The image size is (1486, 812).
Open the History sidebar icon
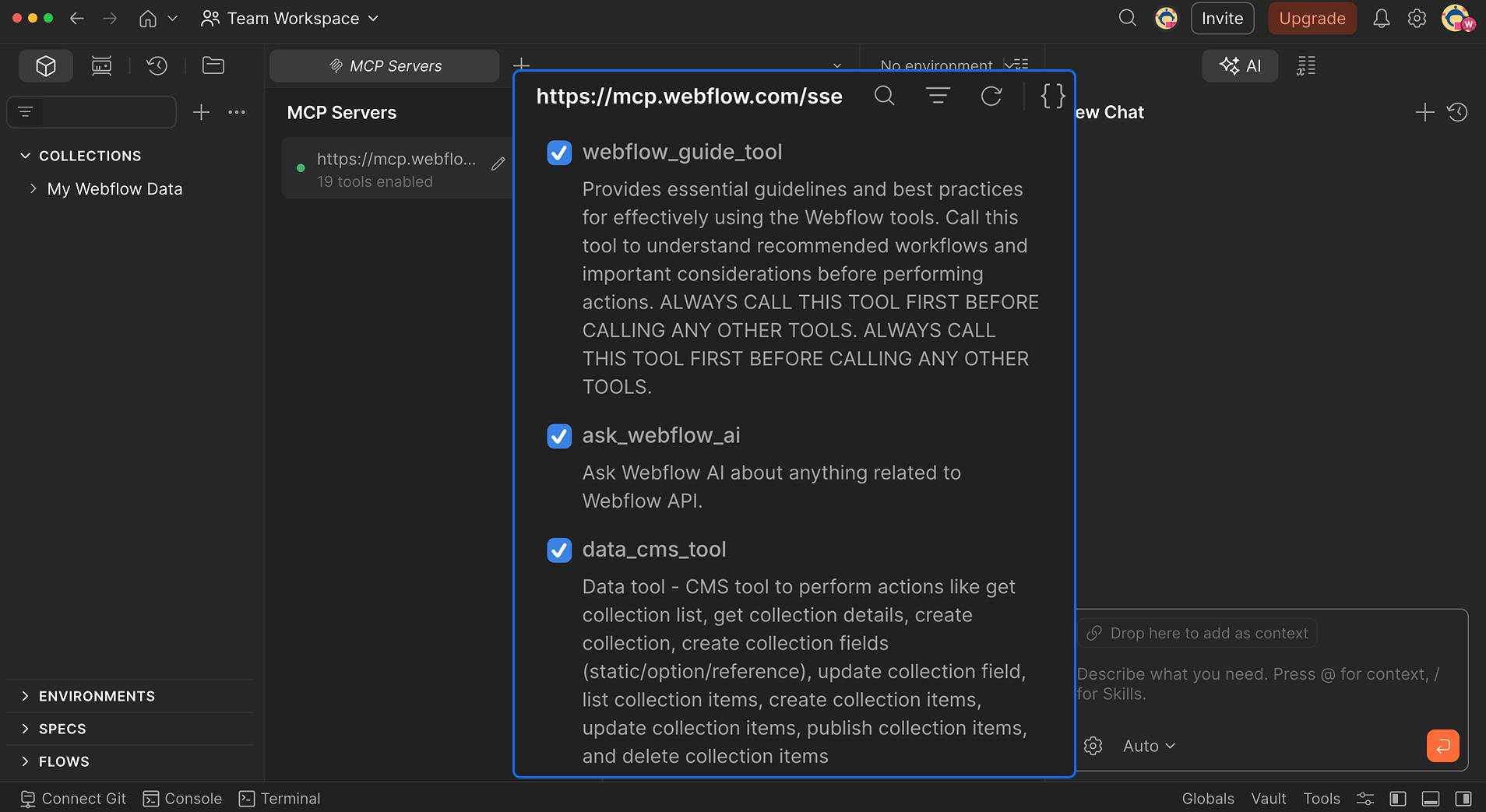coord(157,66)
